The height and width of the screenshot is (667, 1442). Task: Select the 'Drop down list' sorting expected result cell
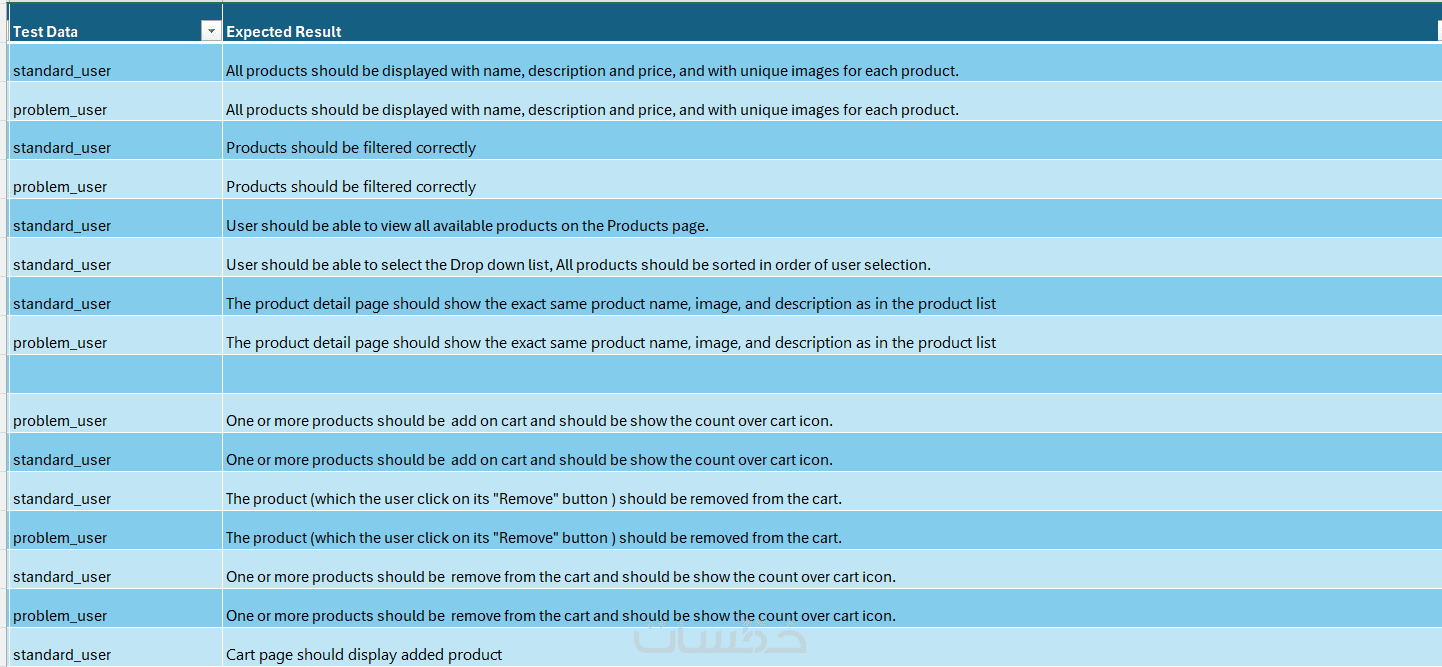click(578, 265)
